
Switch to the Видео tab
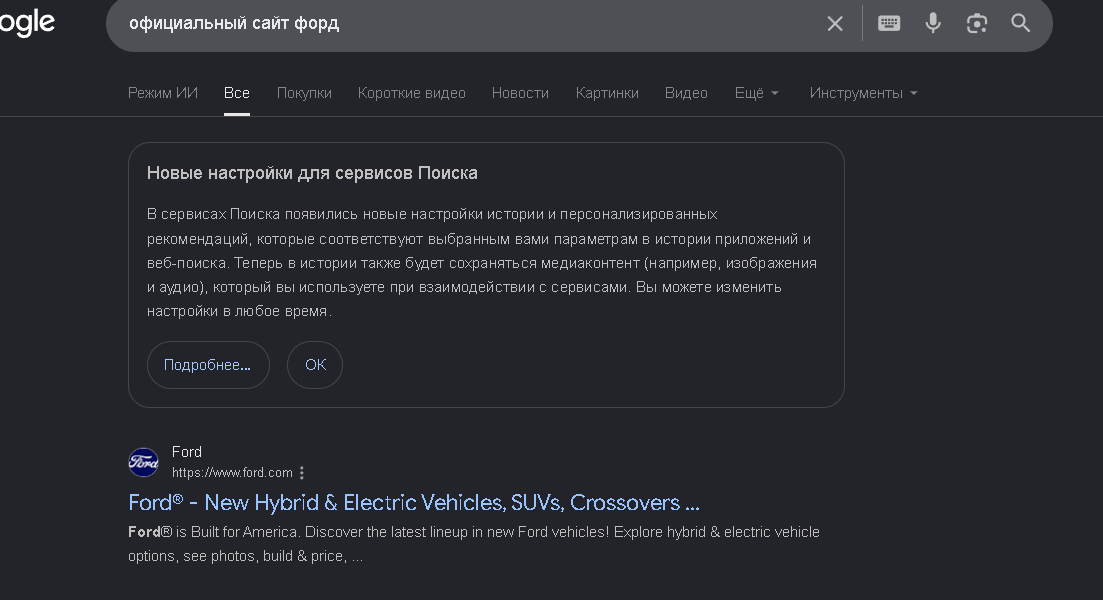pyautogui.click(x=686, y=93)
